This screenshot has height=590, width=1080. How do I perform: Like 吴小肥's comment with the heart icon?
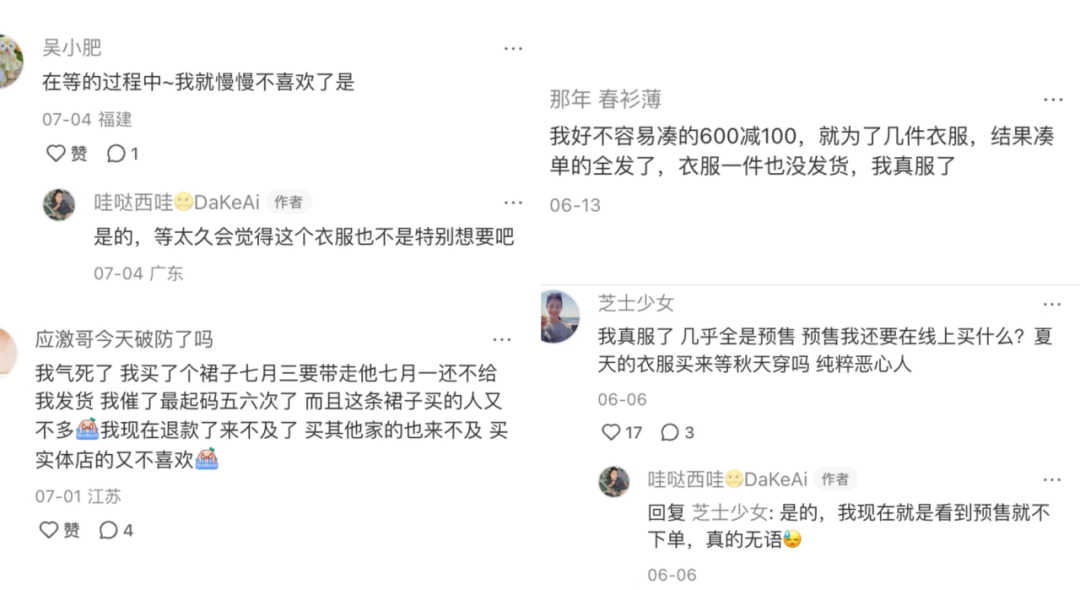click(56, 153)
